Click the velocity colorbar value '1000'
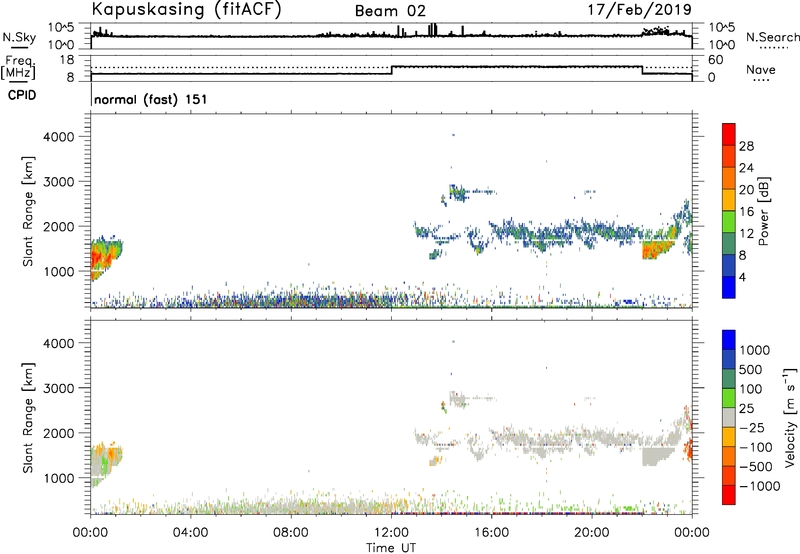 click(755, 350)
